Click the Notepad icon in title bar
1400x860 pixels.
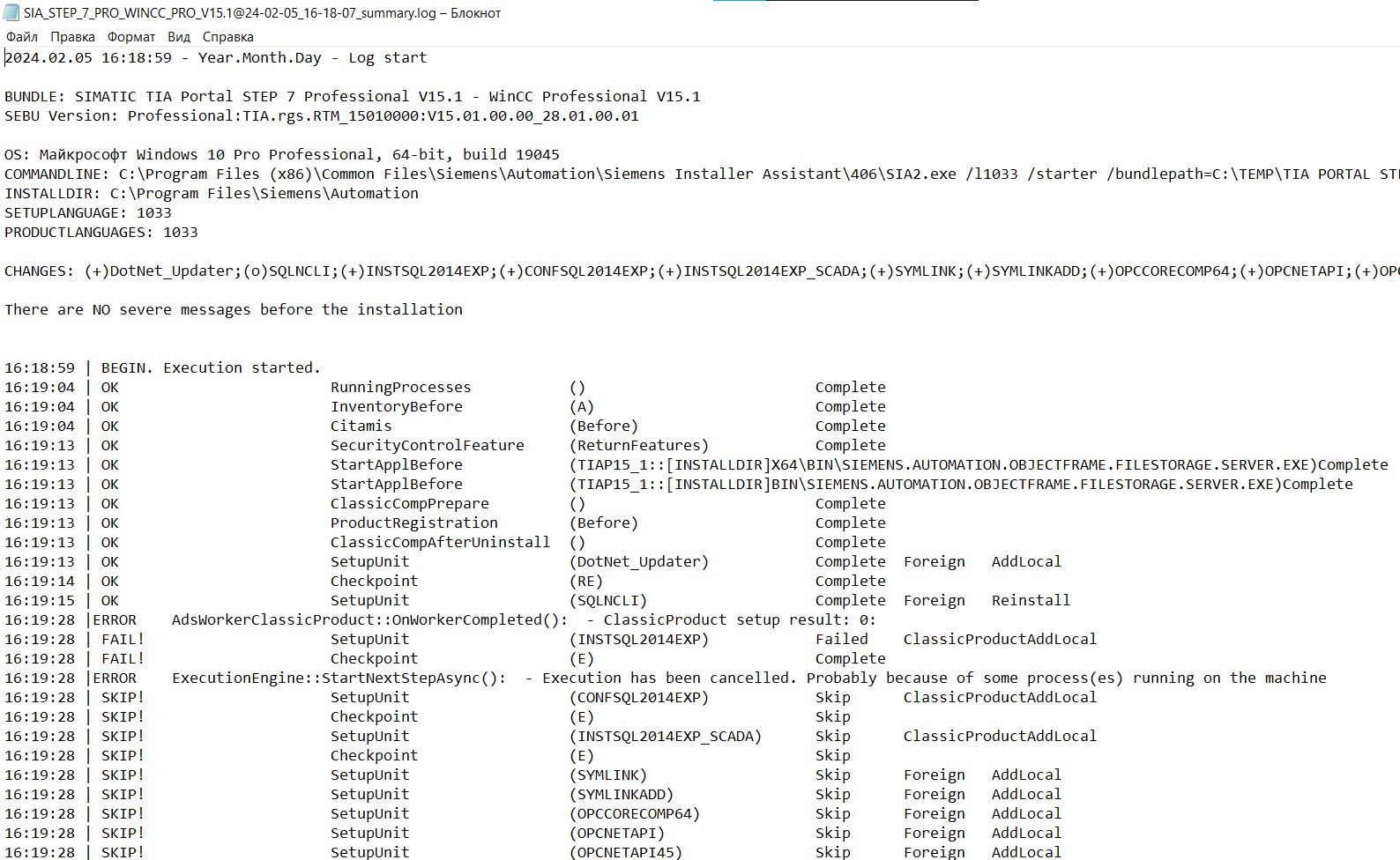[x=11, y=13]
